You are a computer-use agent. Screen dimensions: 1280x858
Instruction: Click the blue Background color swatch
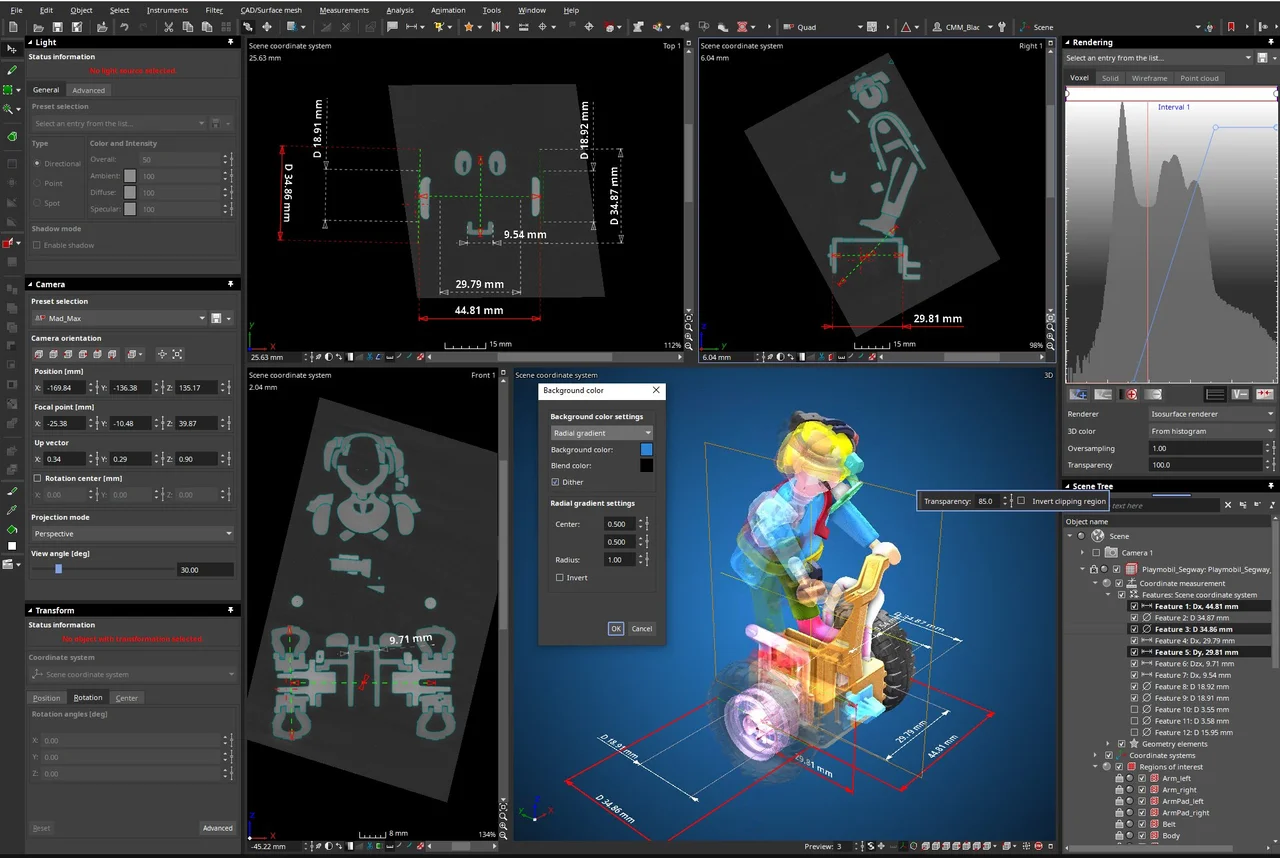pos(646,449)
